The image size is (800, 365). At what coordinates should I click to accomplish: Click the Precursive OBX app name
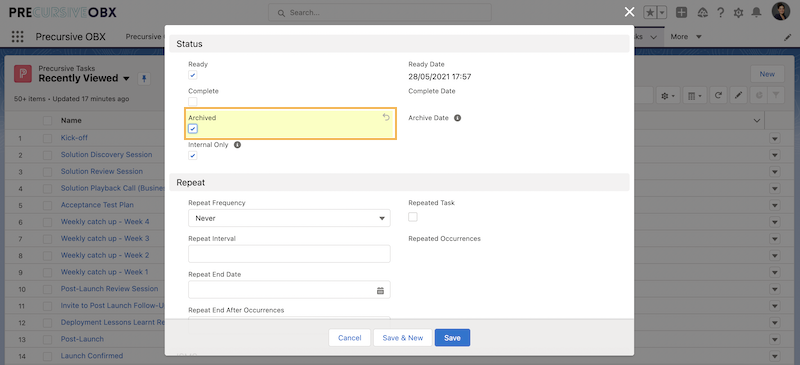pyautogui.click(x=70, y=37)
